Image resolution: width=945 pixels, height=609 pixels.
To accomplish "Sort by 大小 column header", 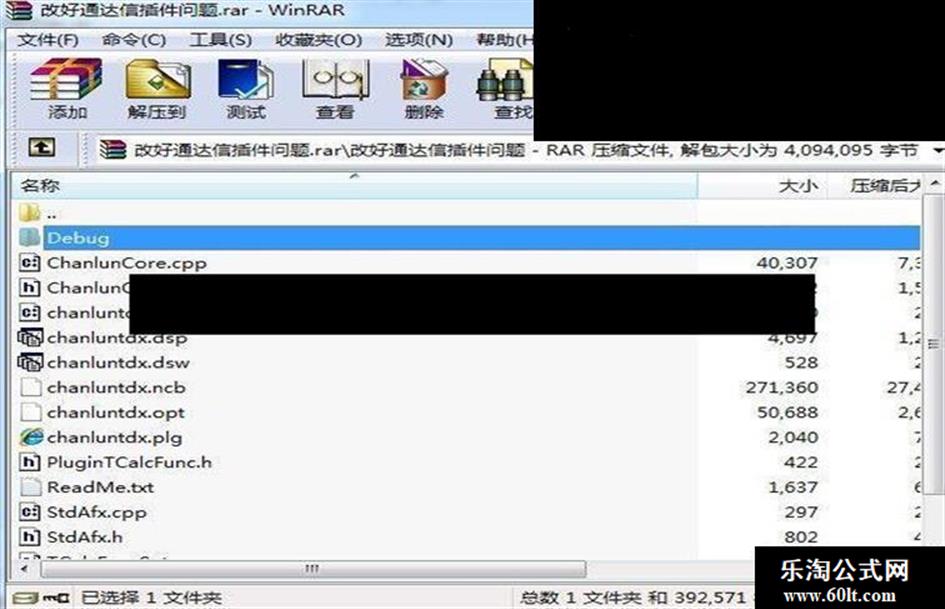I will [763, 186].
